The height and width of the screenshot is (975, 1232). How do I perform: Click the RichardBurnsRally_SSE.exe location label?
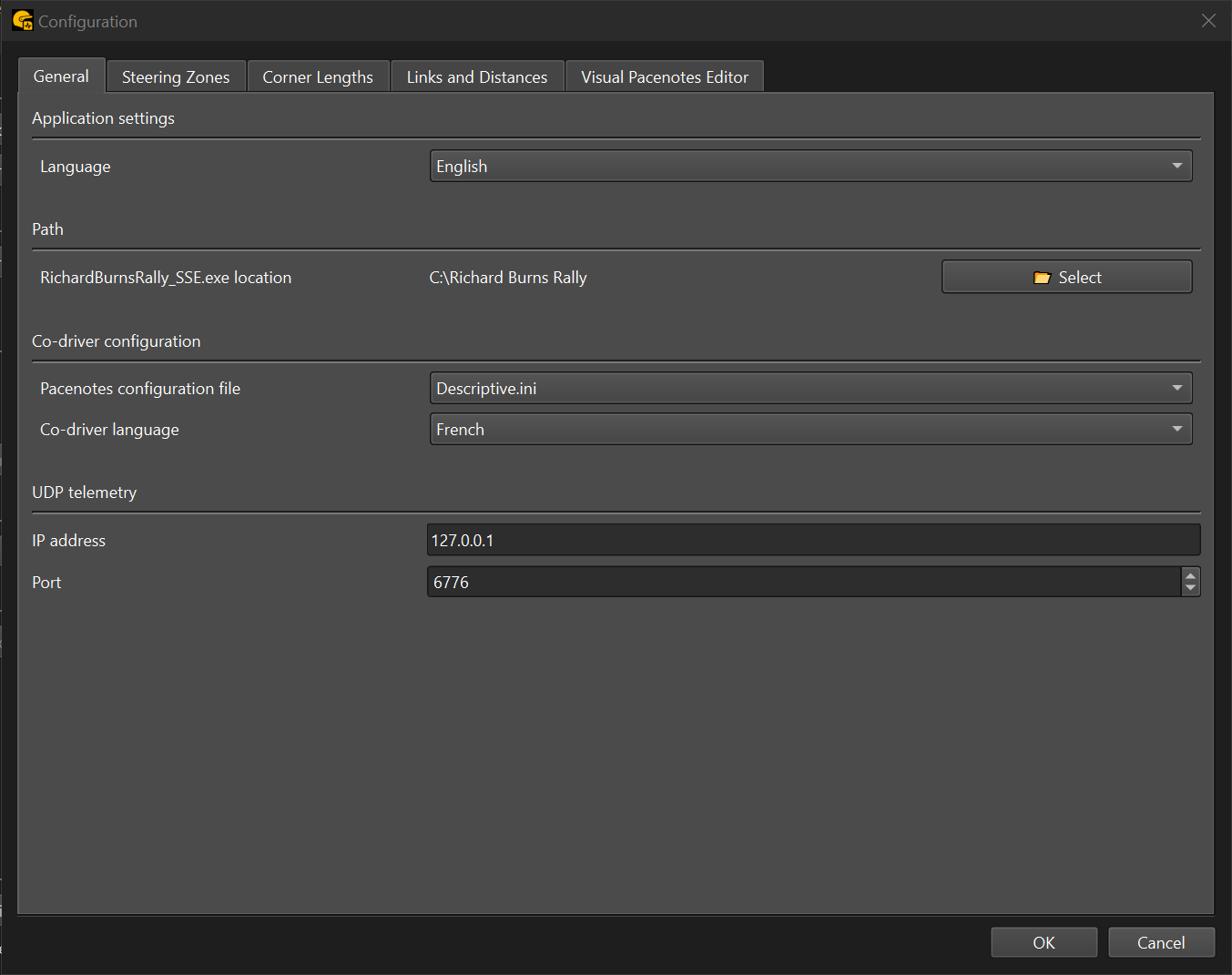pyautogui.click(x=166, y=278)
